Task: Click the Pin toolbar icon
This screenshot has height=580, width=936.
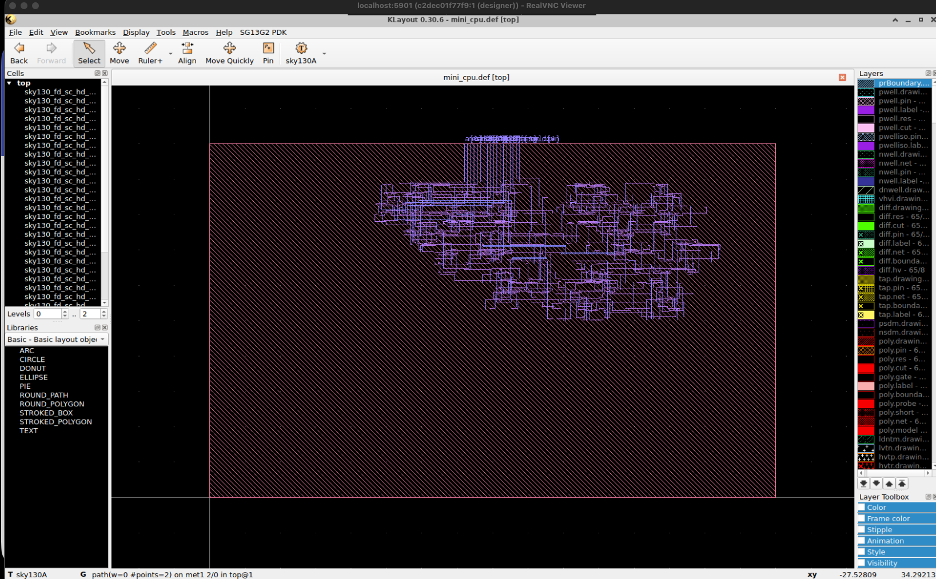Action: 268,52
